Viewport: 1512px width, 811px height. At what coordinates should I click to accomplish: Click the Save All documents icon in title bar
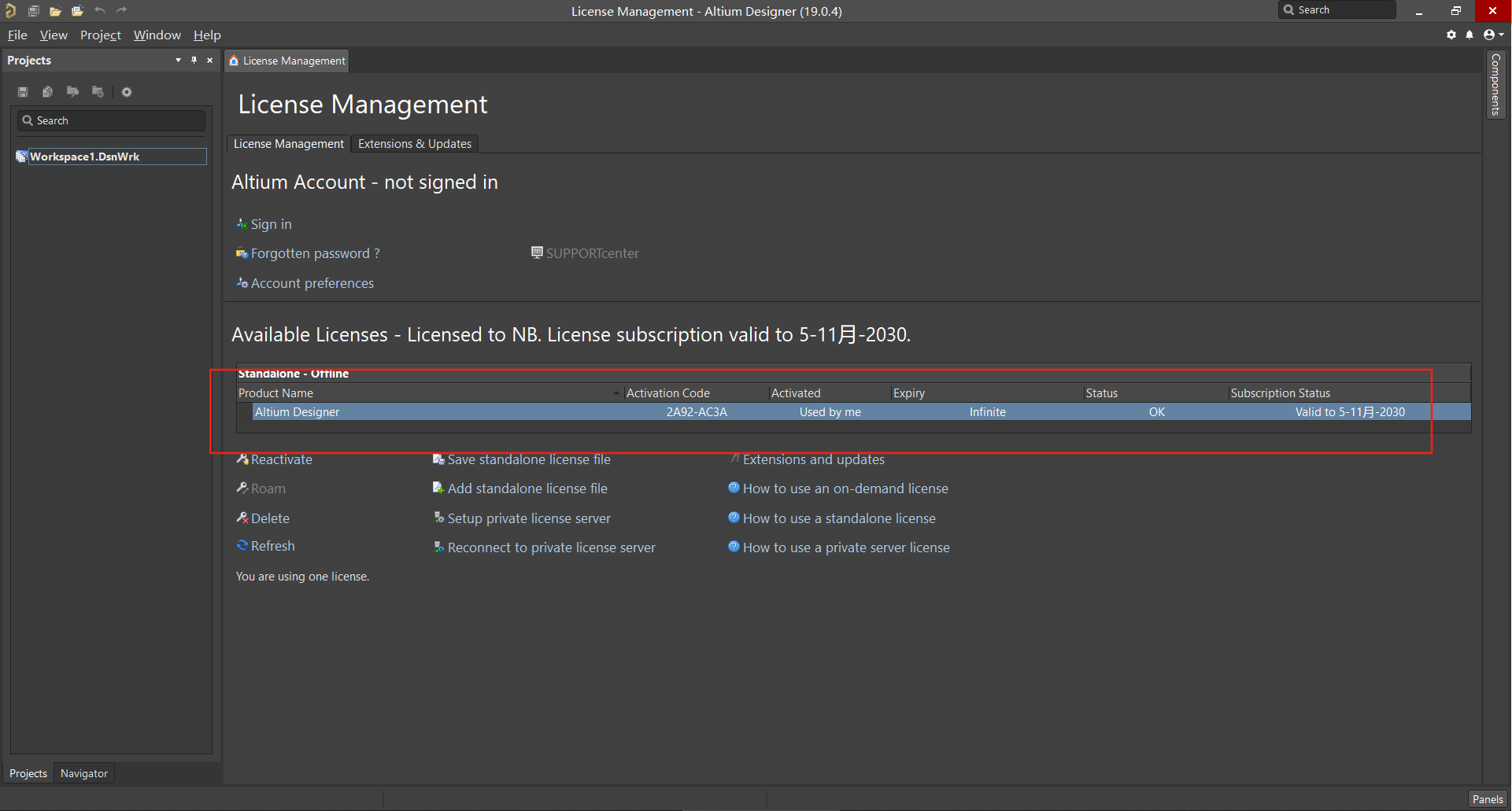click(34, 10)
